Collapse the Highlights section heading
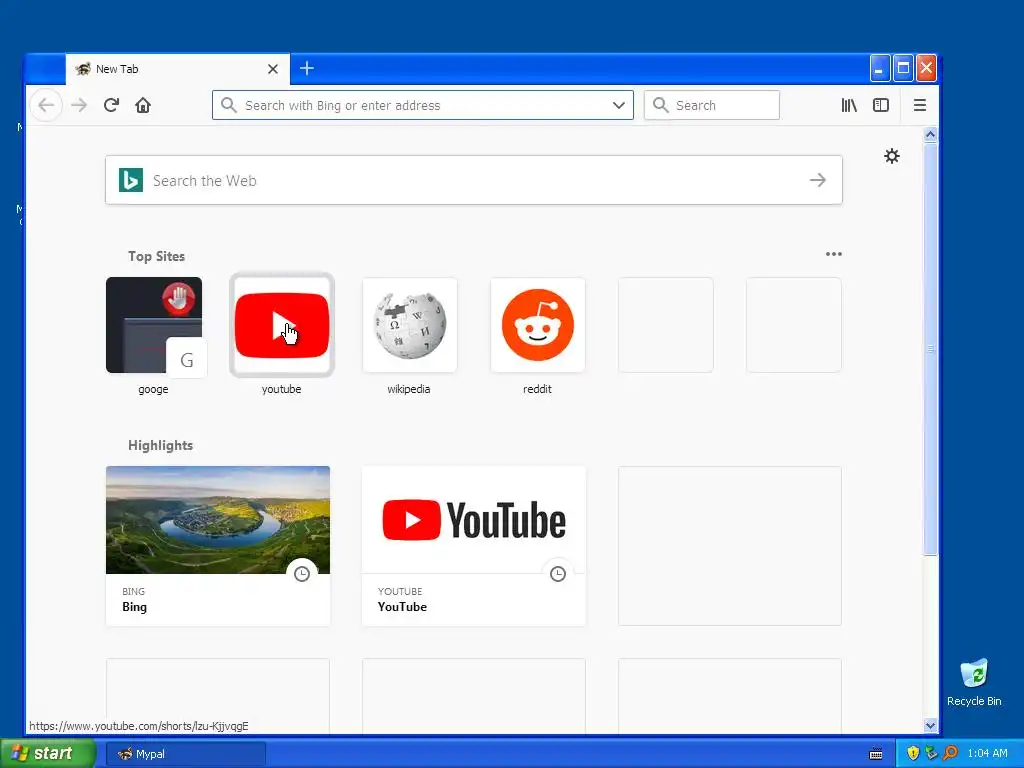This screenshot has width=1024, height=768. point(160,445)
